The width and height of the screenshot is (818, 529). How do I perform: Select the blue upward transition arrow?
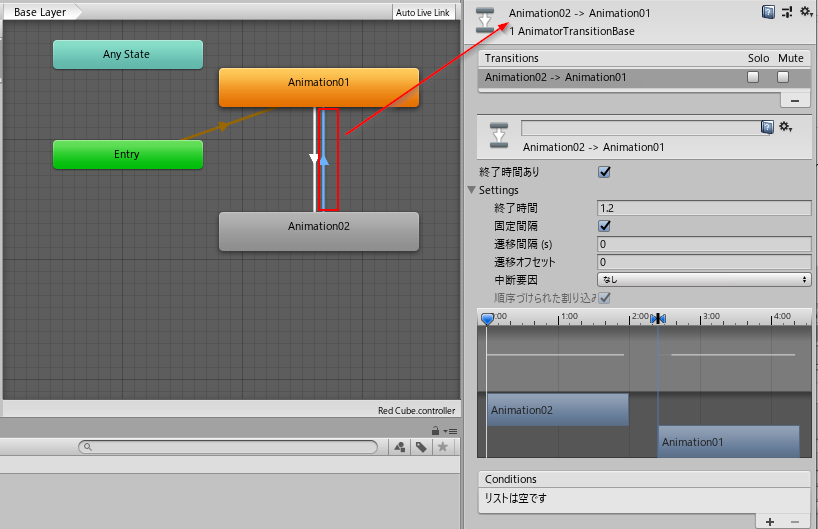[324, 159]
